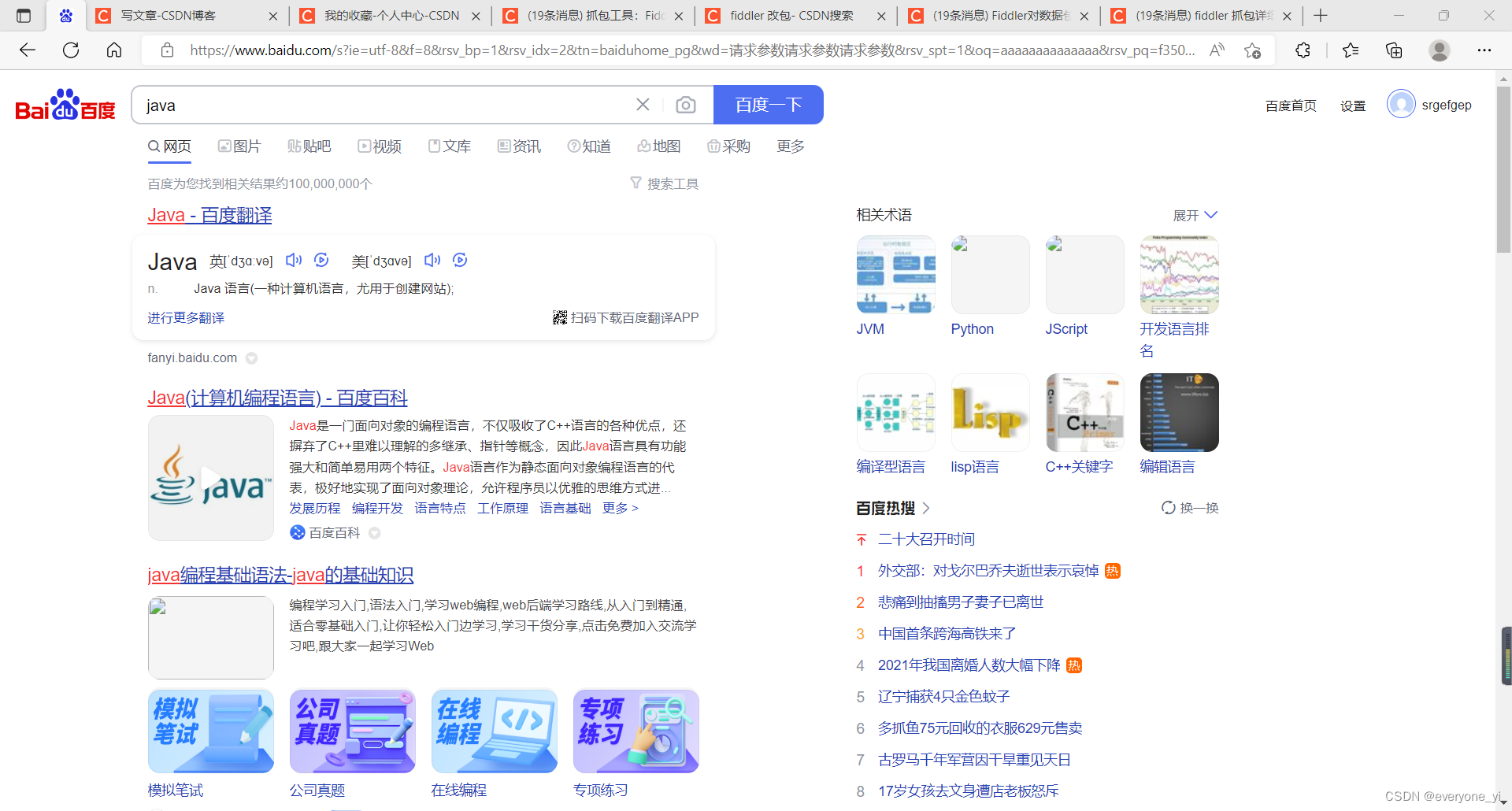Screen dimensions: 1512x811
Task: Expand 相关术语 with 展开 chevron
Action: click(1211, 215)
